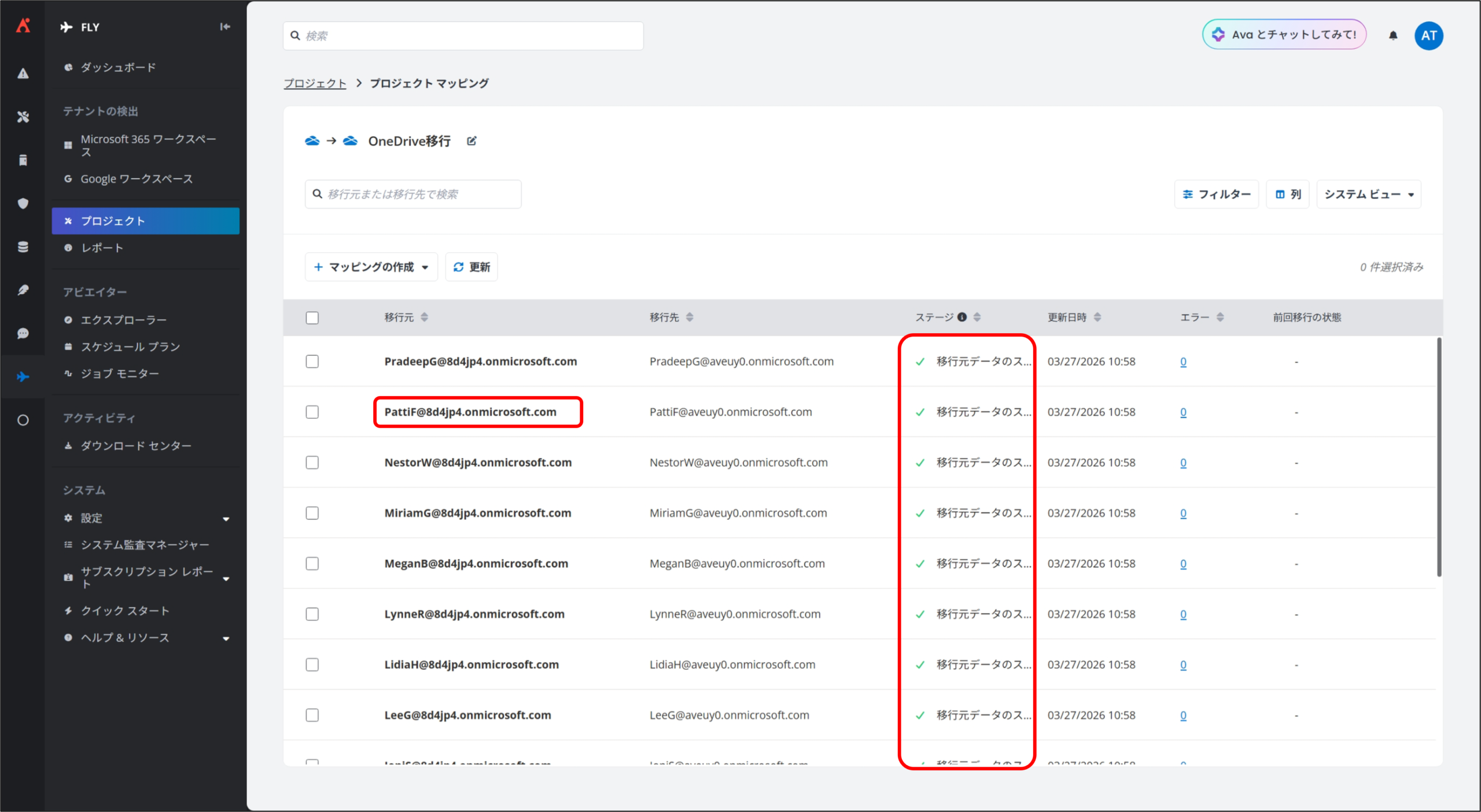The height and width of the screenshot is (812, 1481).
Task: Select the MeganB row checkbox
Action: [x=312, y=563]
